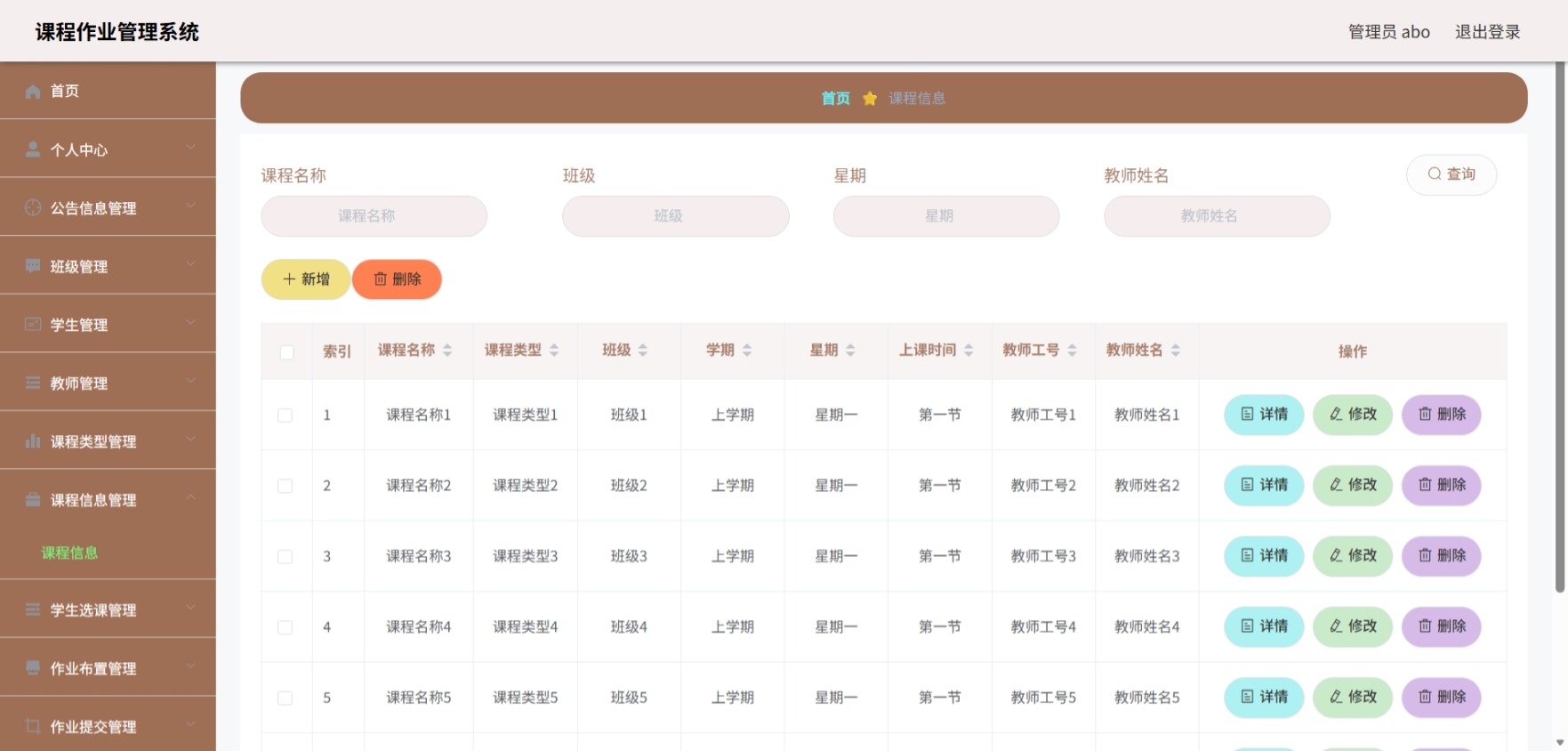This screenshot has height=751, width=1568.
Task: Collapse the 课程信息管理 menu chevron
Action: [x=190, y=497]
